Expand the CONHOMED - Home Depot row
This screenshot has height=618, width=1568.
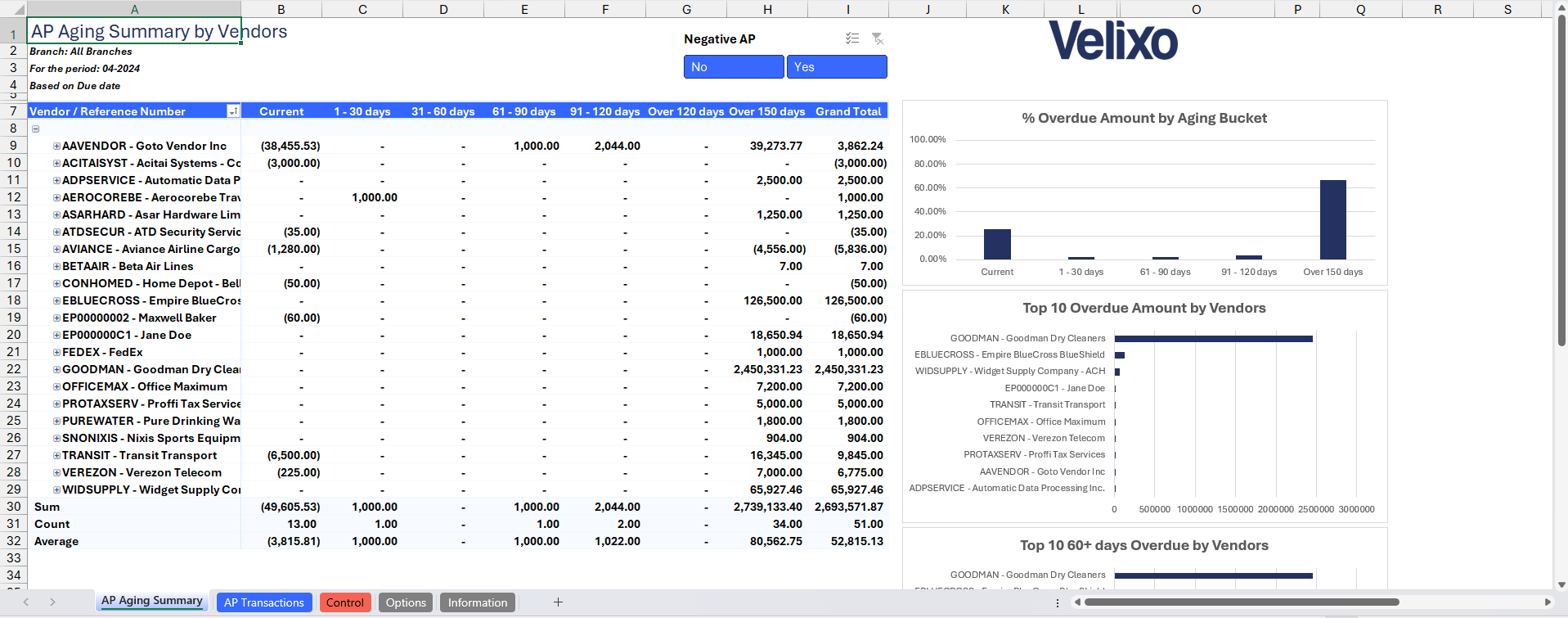click(56, 283)
